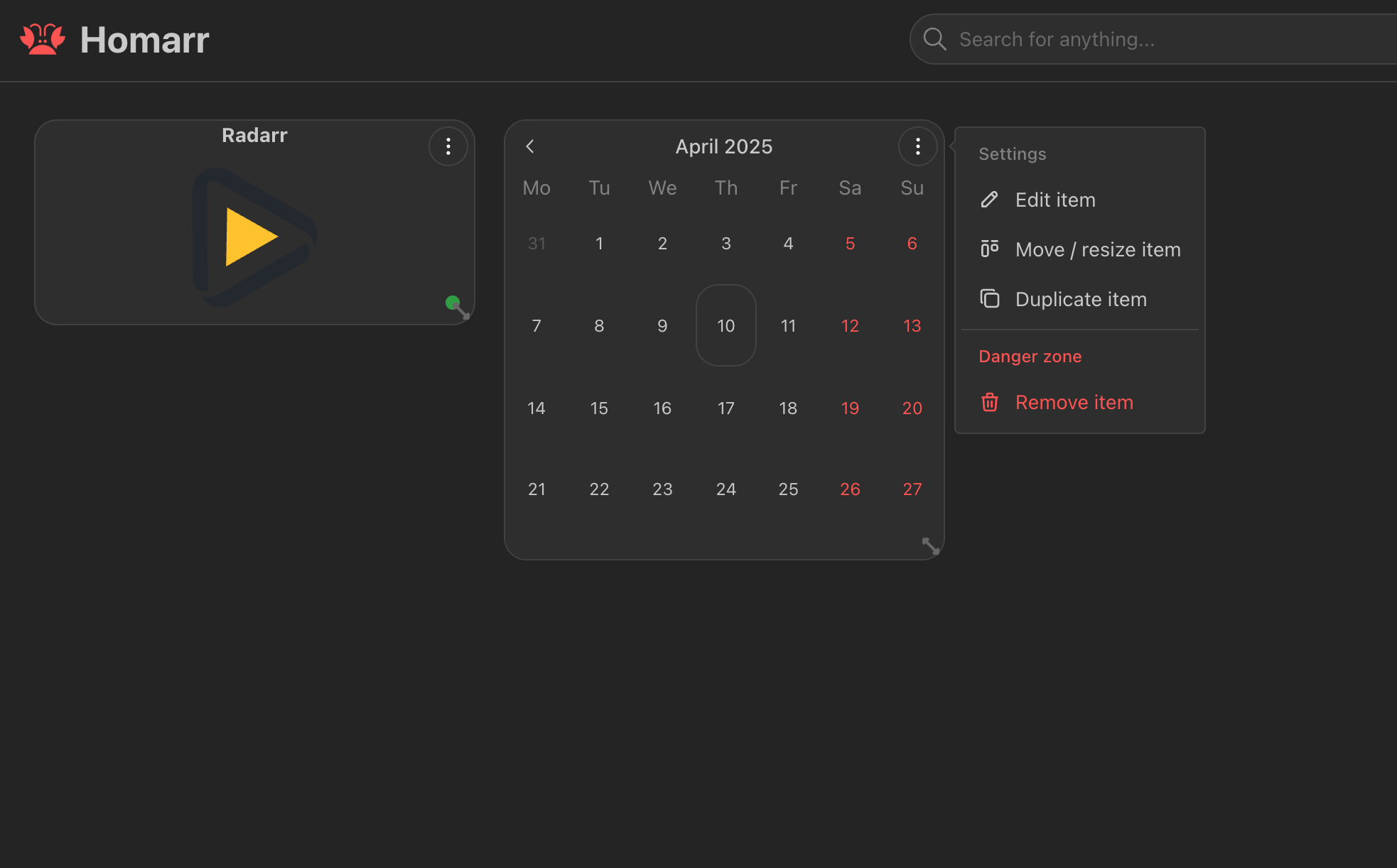Select Remove item in Danger zone
1397x868 pixels.
1079,402
